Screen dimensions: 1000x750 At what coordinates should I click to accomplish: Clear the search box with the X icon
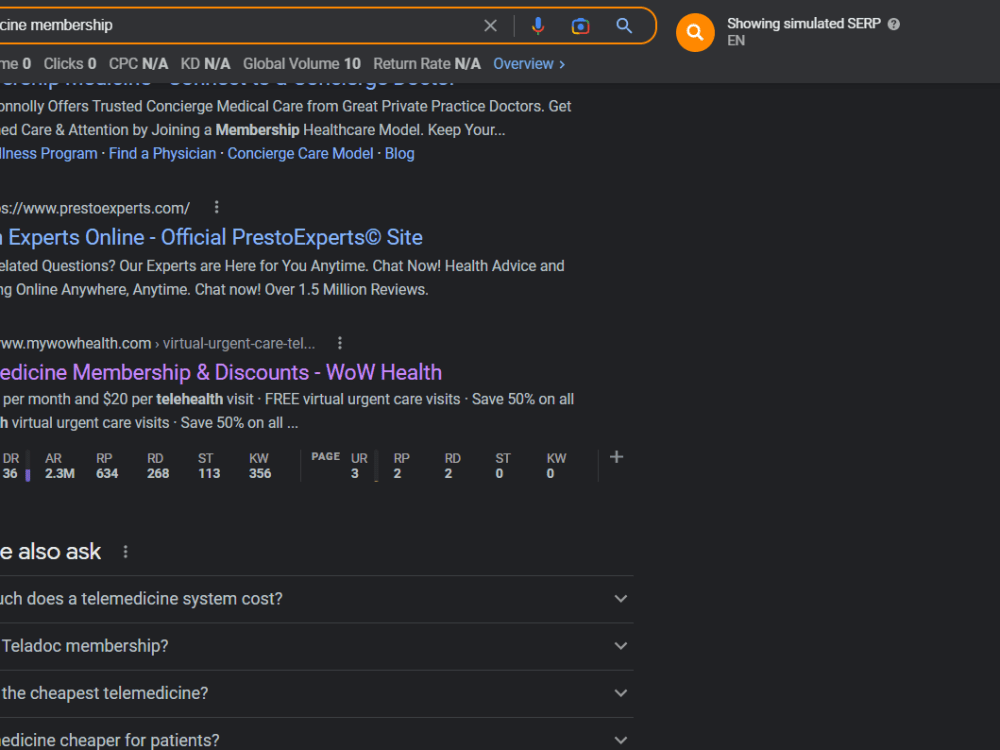click(x=490, y=26)
